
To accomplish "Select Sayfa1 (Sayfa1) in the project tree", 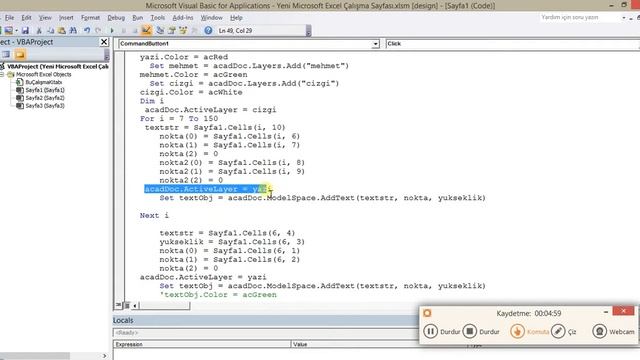I will pyautogui.click(x=45, y=90).
